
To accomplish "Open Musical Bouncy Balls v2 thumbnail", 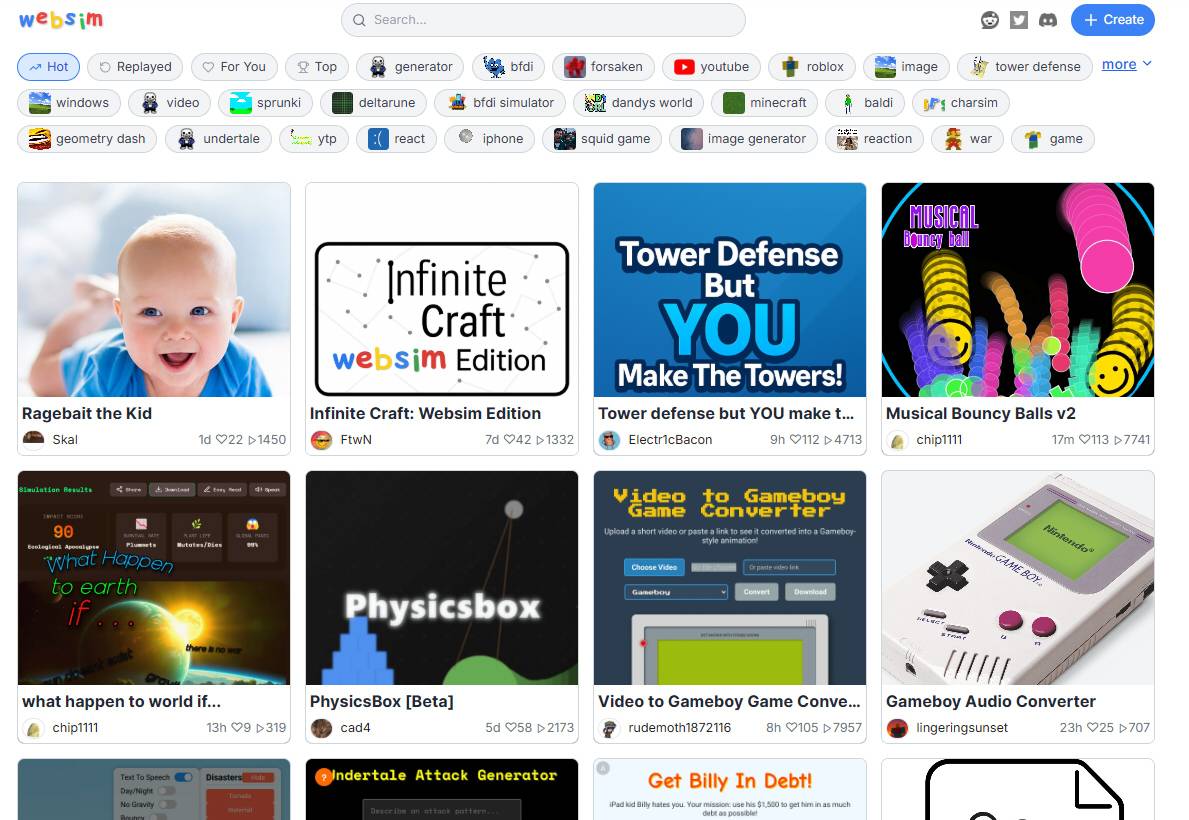I will [x=1018, y=290].
